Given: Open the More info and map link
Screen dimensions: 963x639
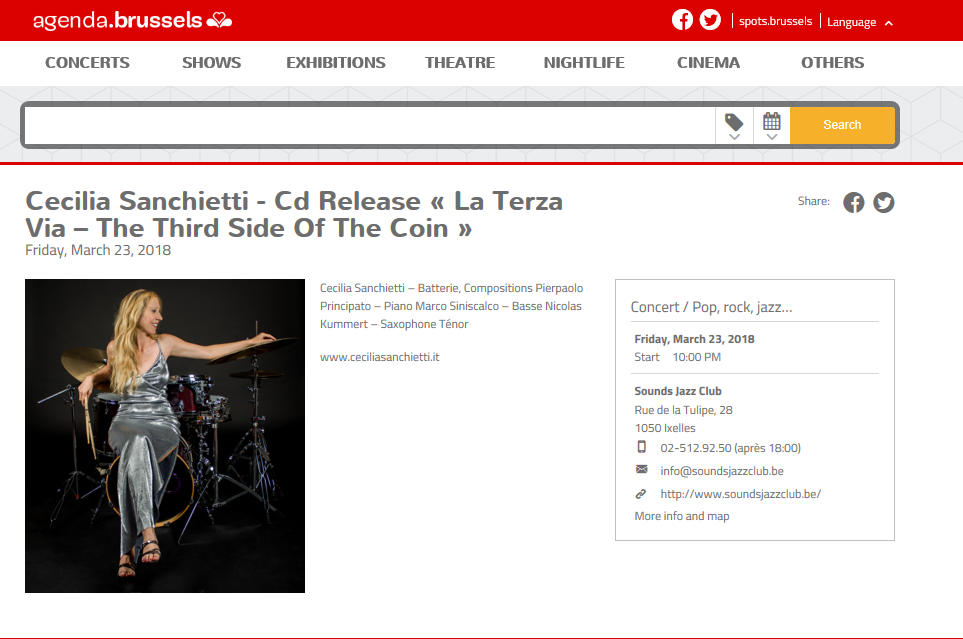Looking at the screenshot, I should pyautogui.click(x=682, y=516).
